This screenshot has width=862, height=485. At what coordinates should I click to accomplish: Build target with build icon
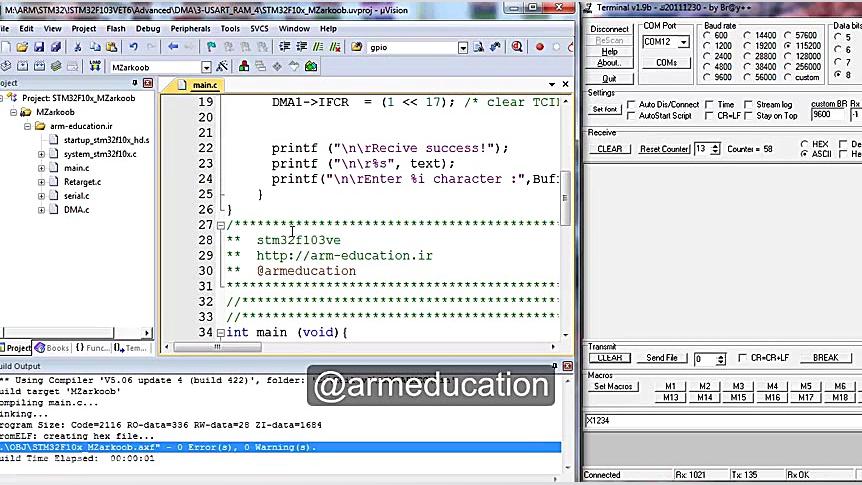tap(23, 67)
